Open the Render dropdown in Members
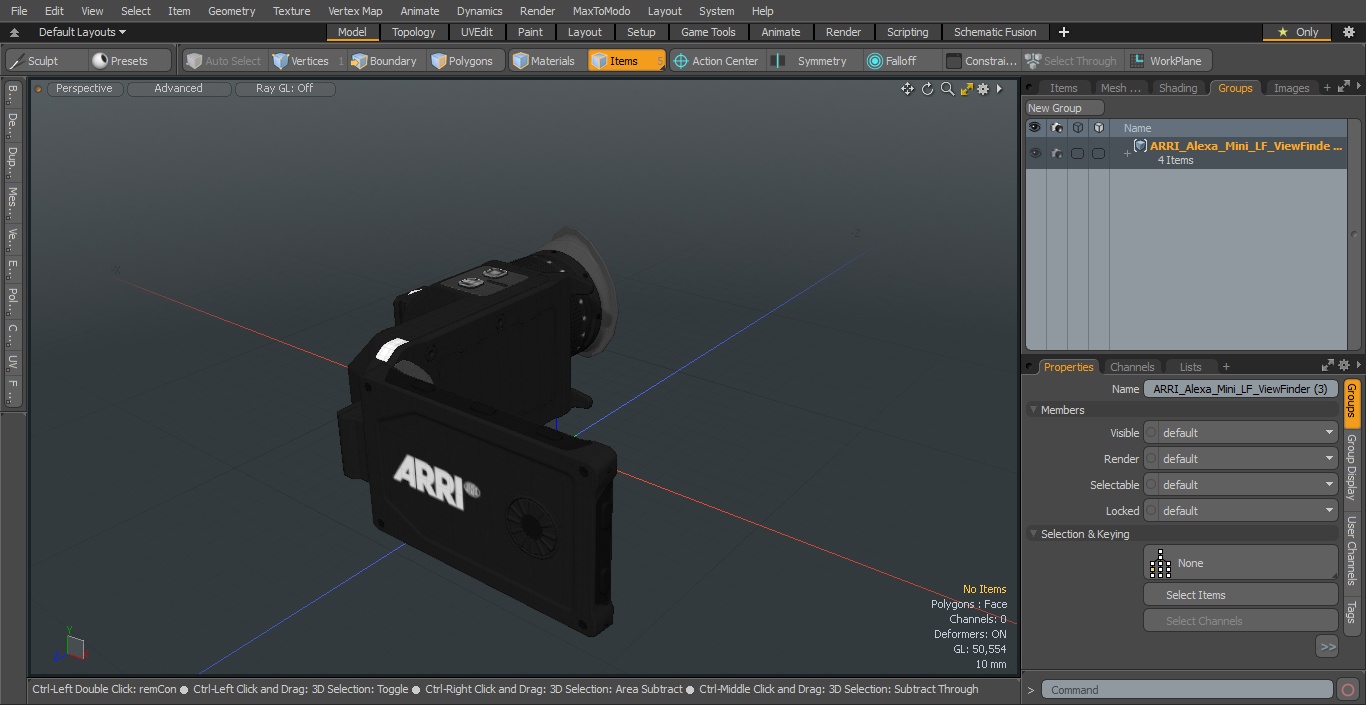 click(1240, 459)
